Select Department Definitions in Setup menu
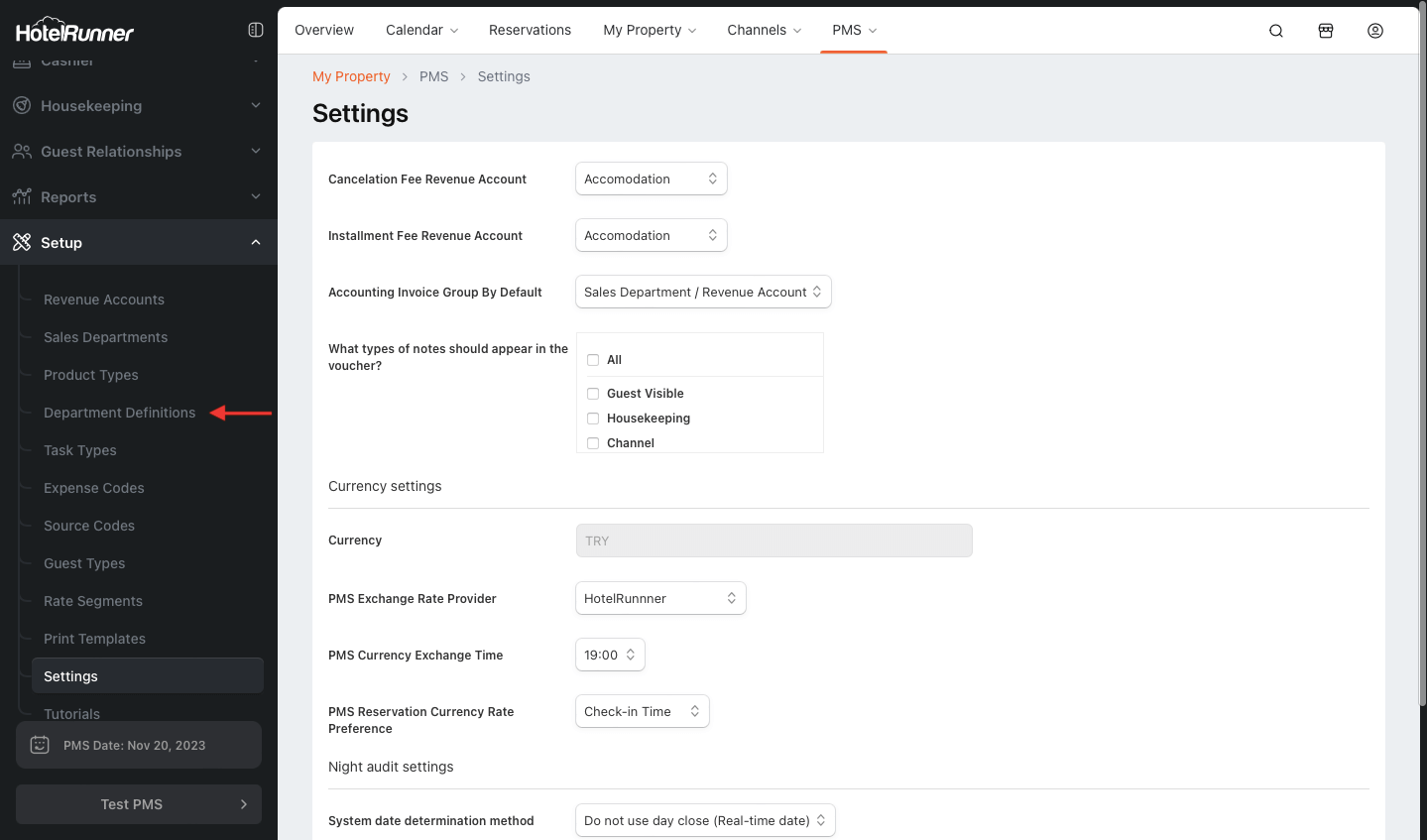Image resolution: width=1427 pixels, height=840 pixels. tap(120, 413)
